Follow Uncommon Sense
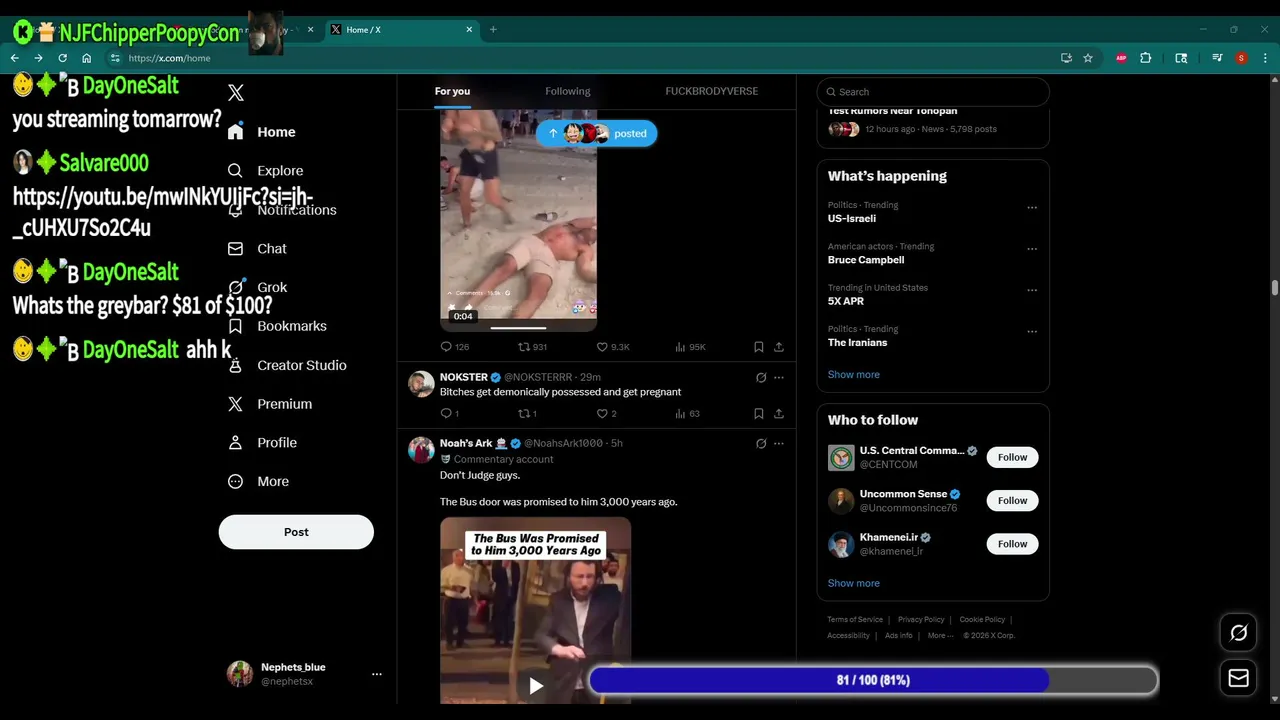This screenshot has height=720, width=1280. [1012, 501]
